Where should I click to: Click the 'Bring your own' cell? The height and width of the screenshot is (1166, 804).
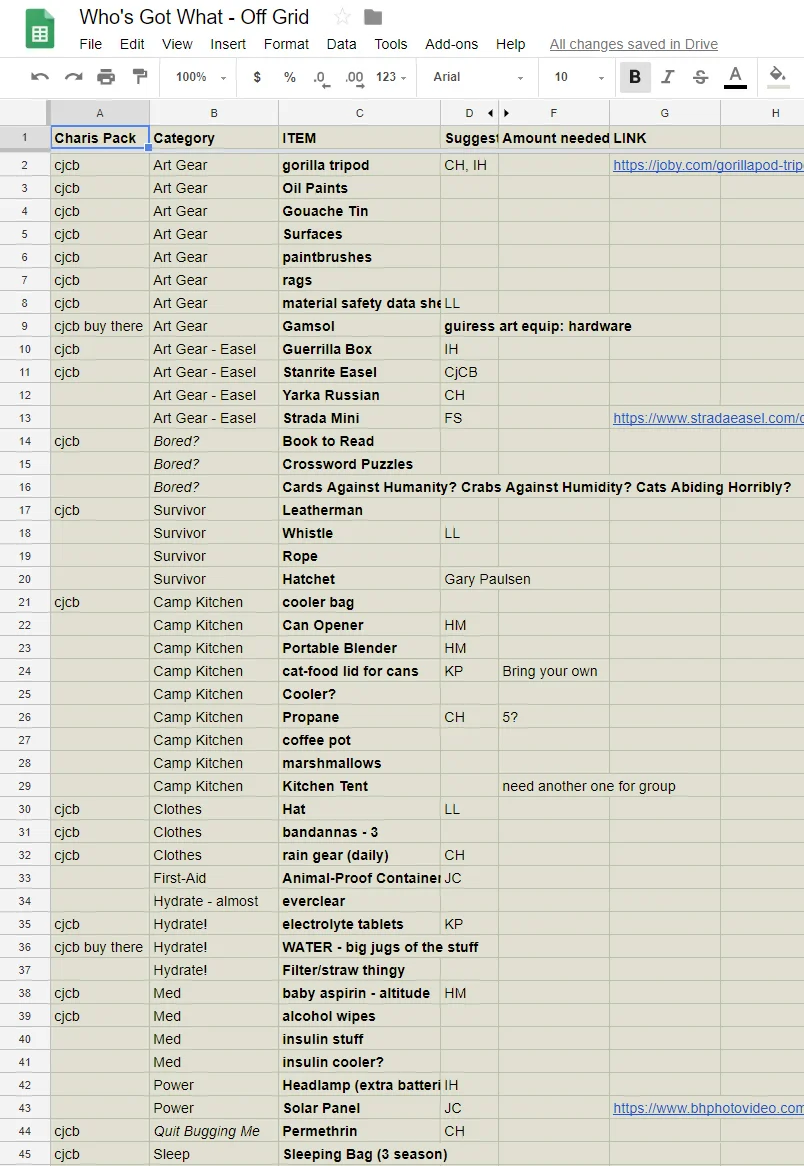[553, 671]
